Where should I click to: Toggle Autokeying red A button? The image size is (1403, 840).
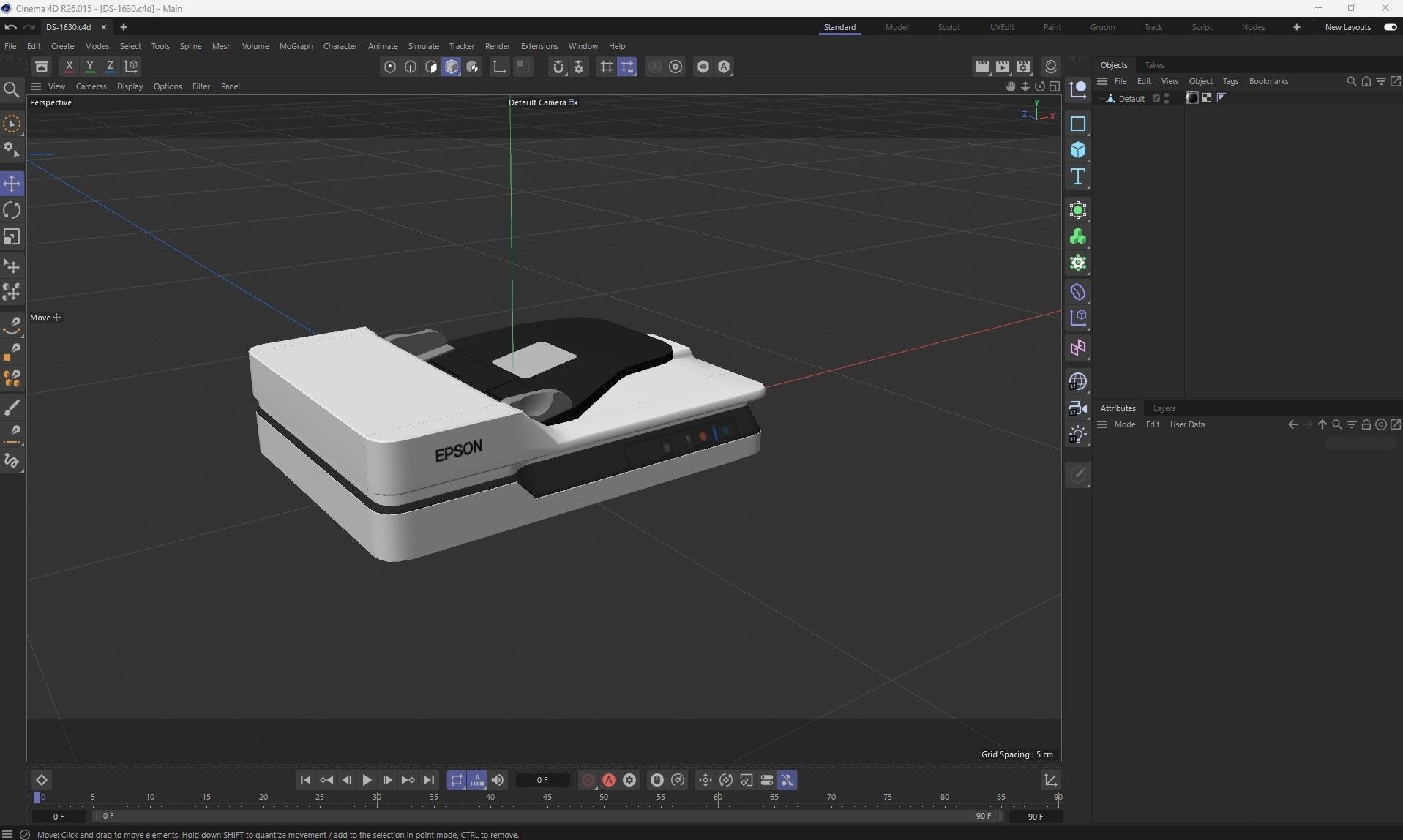pos(609,780)
